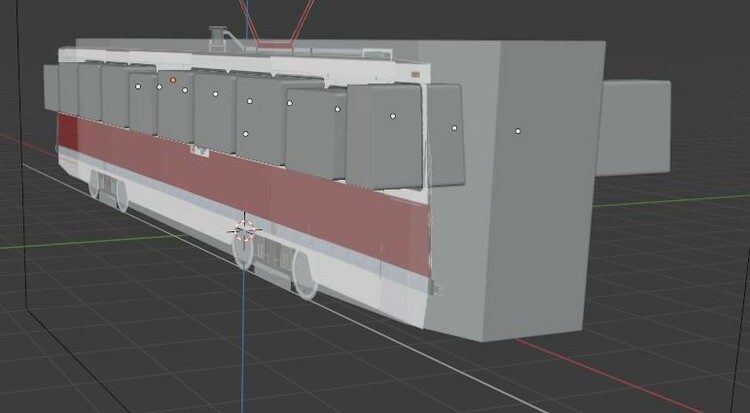Screen dimensions: 750x413
Task: Click the small orange rectangle marker on the roof edge
Action: 416,75
